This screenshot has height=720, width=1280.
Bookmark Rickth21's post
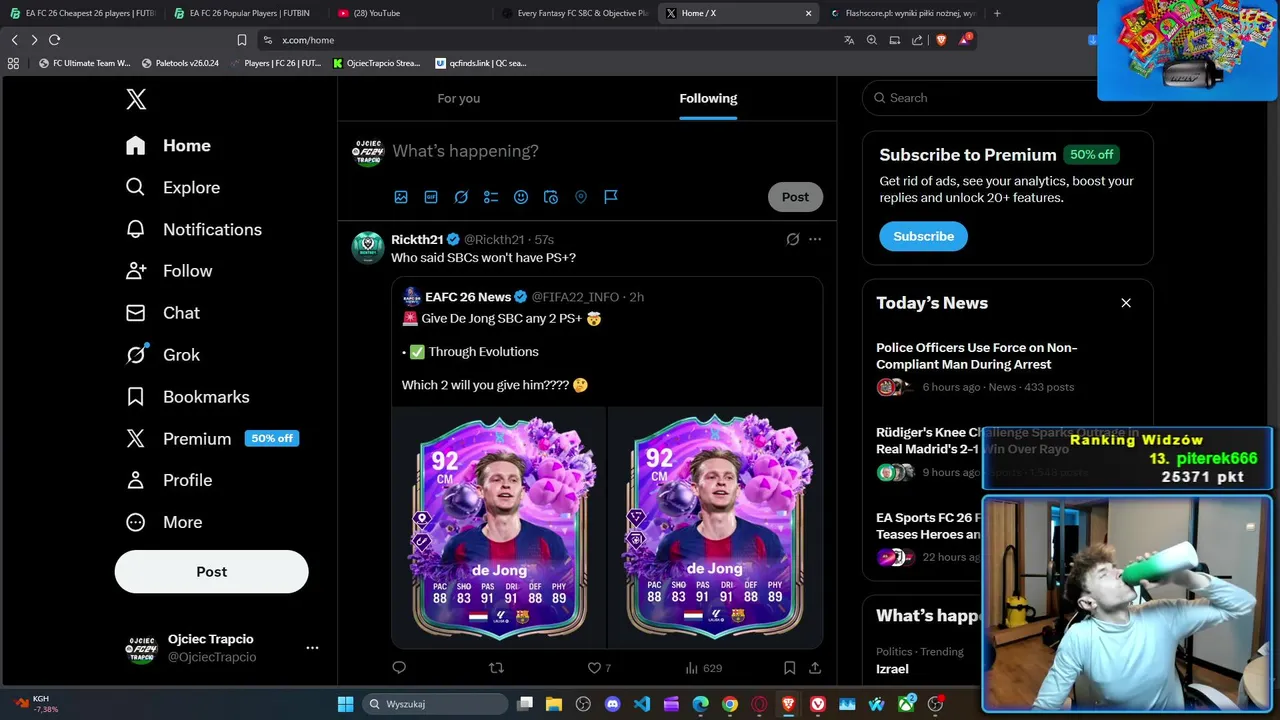tap(789, 668)
